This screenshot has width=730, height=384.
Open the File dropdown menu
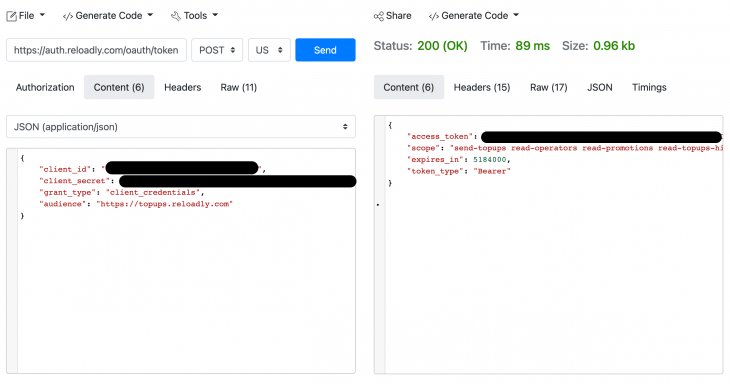26,16
